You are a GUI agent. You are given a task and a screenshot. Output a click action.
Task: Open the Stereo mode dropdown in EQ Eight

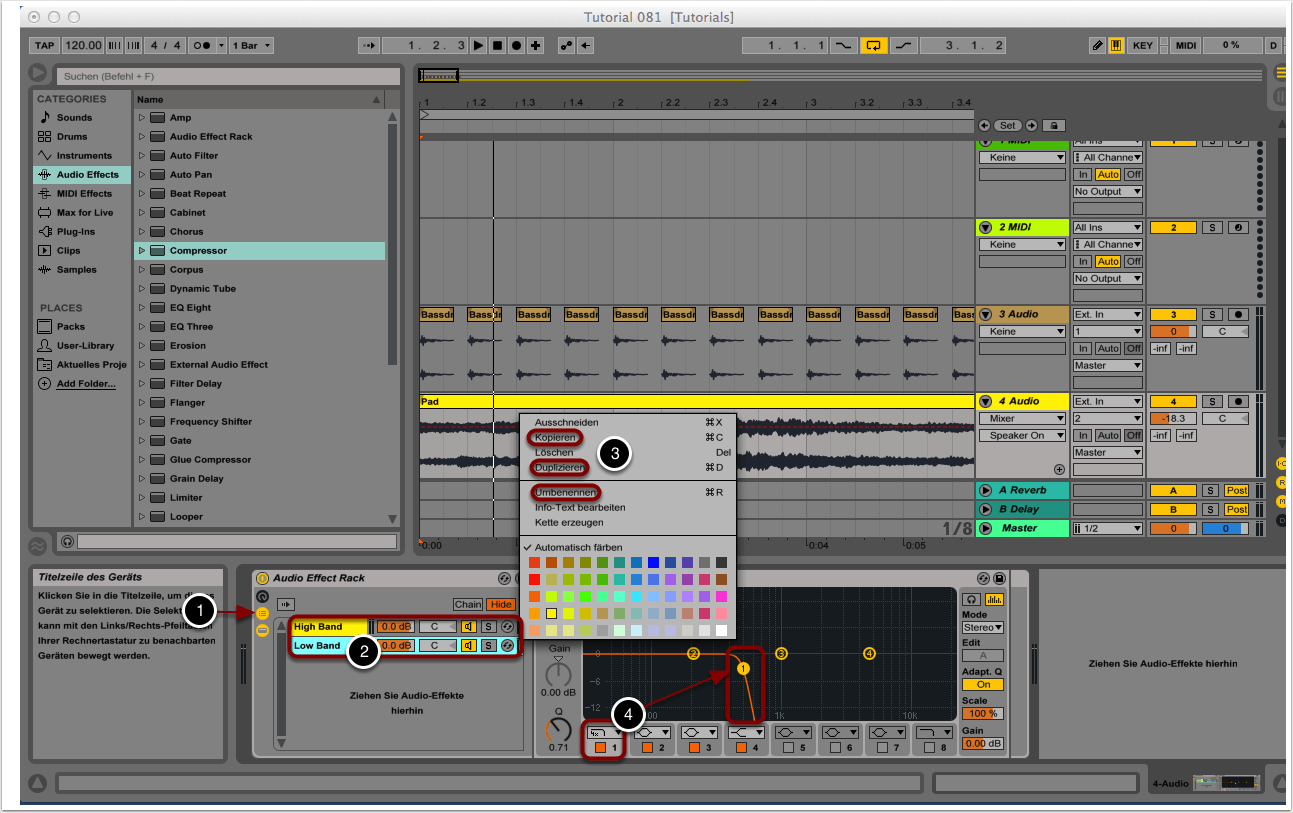[982, 627]
